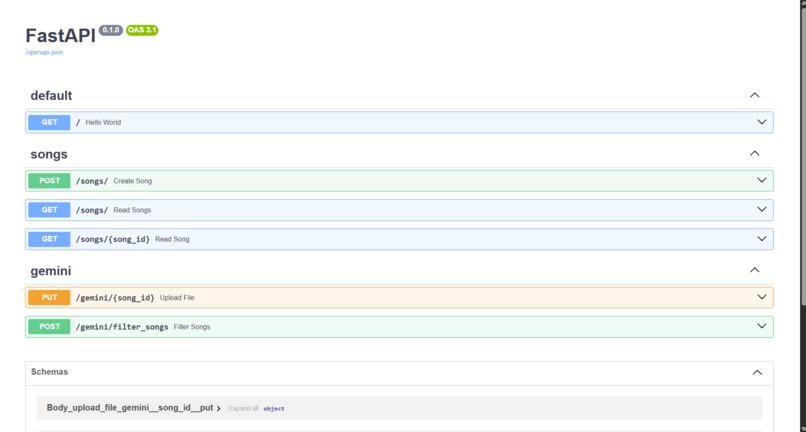Click the PUT badge for Upload File

[x=49, y=297]
